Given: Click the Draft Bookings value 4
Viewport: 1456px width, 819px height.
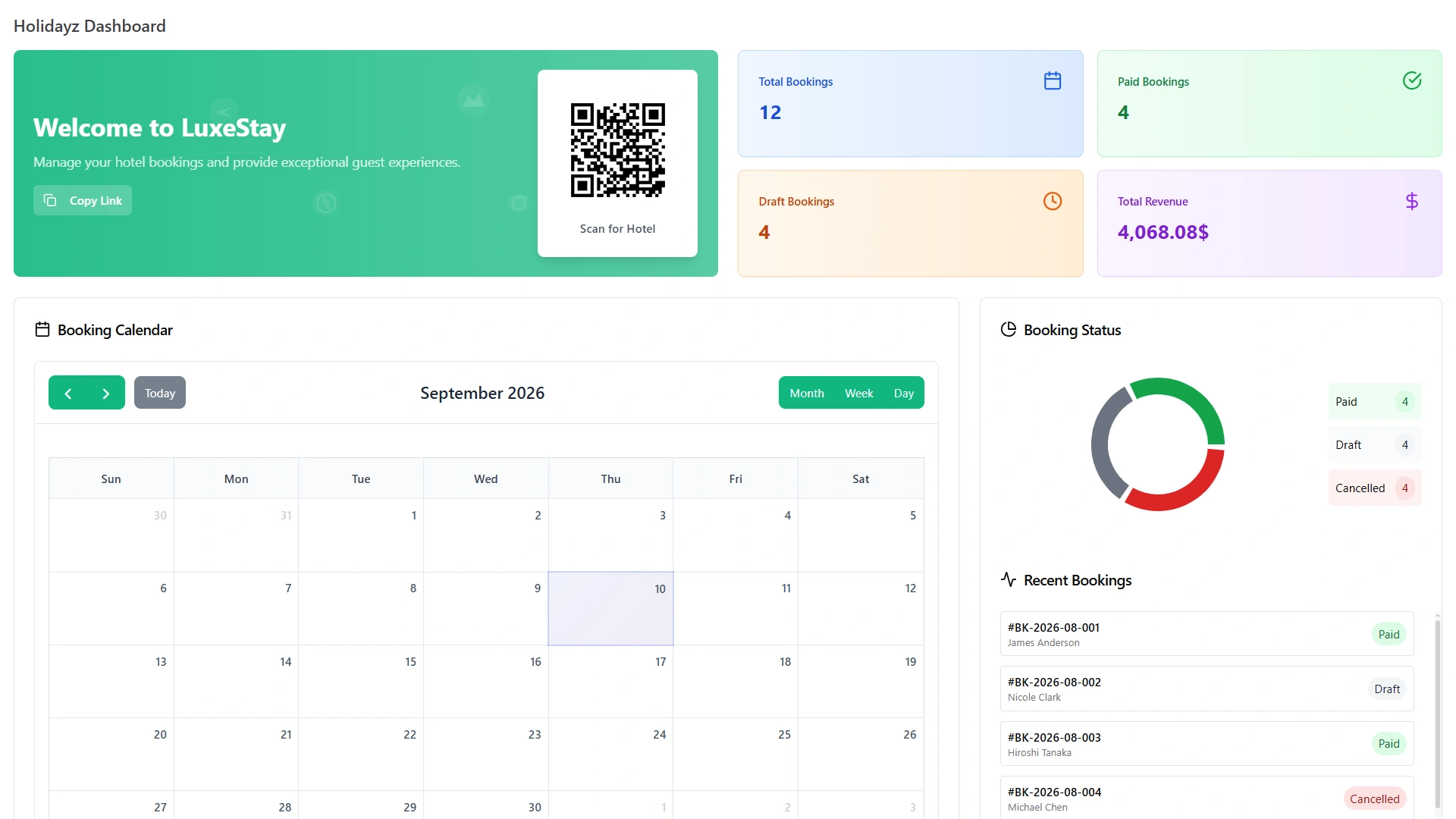Looking at the screenshot, I should pos(764,232).
